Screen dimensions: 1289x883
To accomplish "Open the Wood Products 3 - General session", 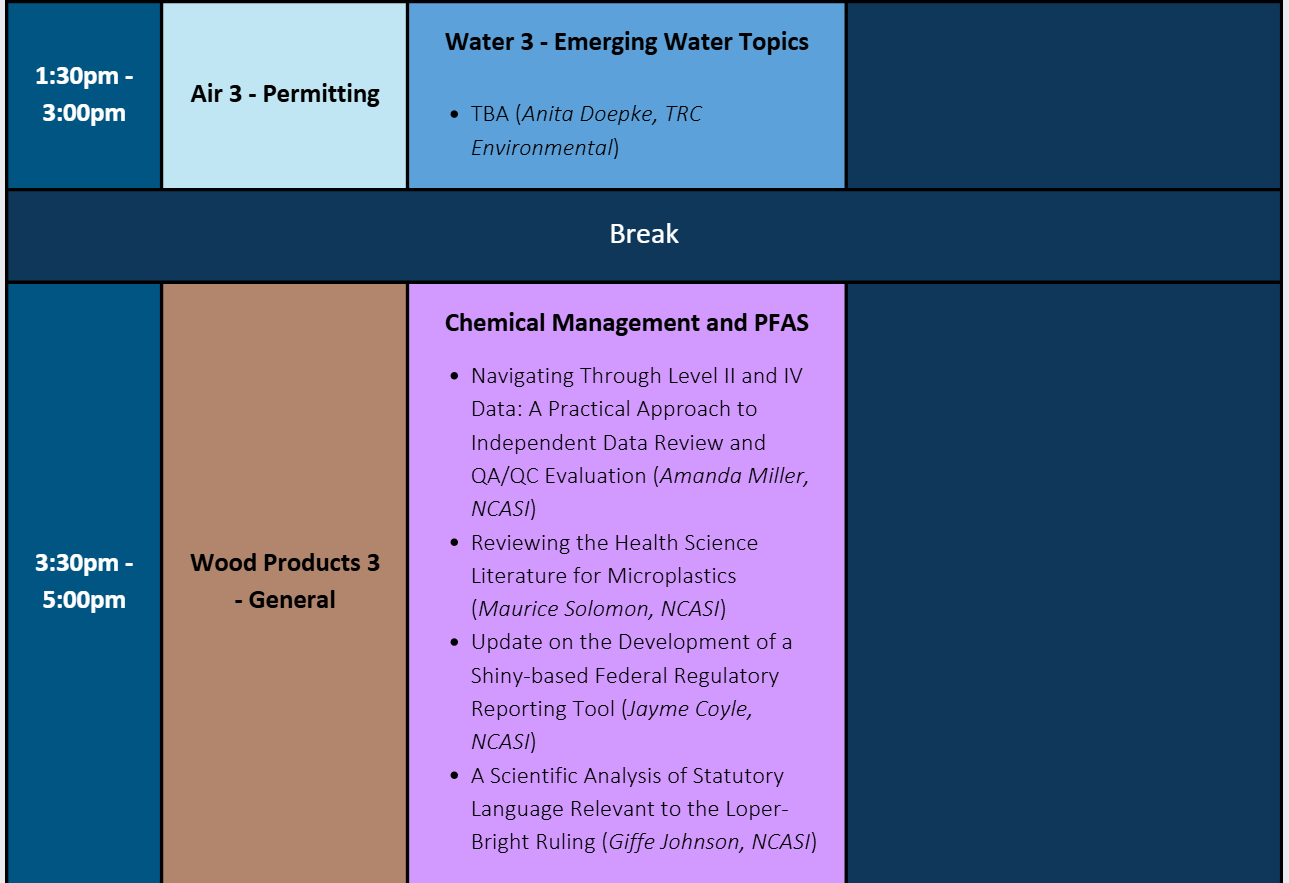I will (x=285, y=581).
